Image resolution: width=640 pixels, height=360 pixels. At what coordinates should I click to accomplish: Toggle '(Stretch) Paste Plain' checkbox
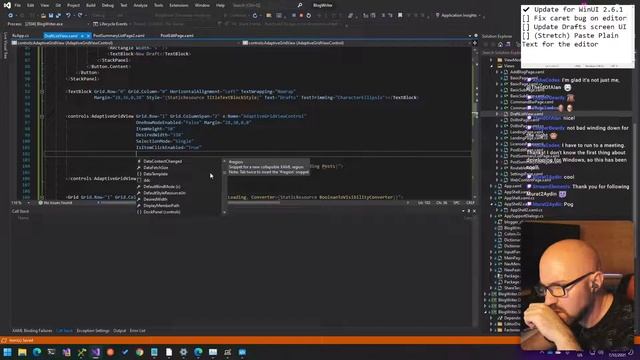point(526,36)
